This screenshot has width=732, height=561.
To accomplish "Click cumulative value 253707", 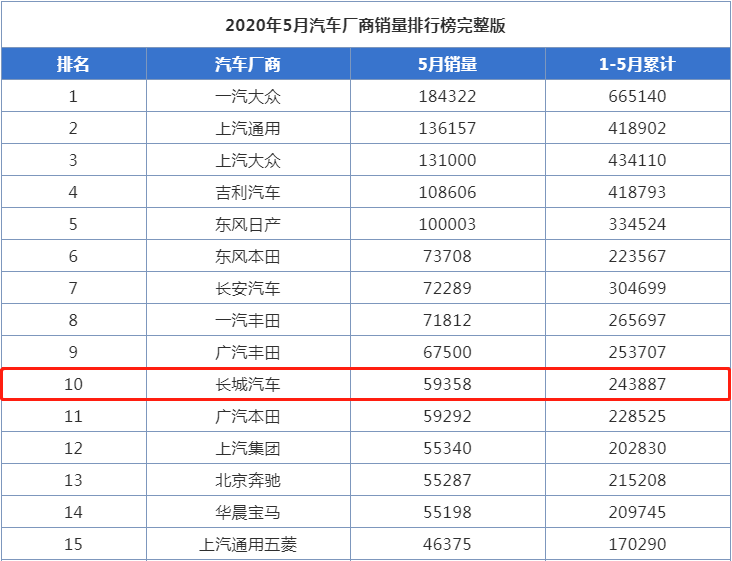I will tap(637, 352).
